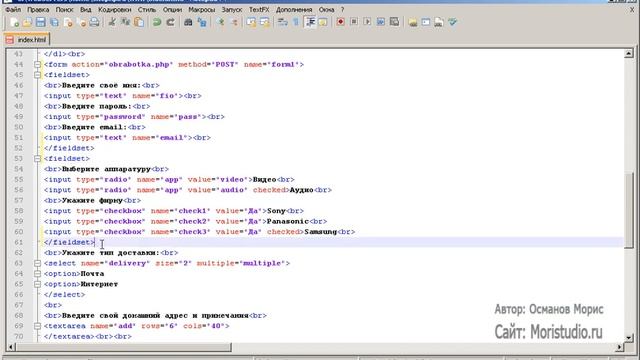The image size is (640, 360).
Task: Open the Вид menu
Action: (86, 9)
